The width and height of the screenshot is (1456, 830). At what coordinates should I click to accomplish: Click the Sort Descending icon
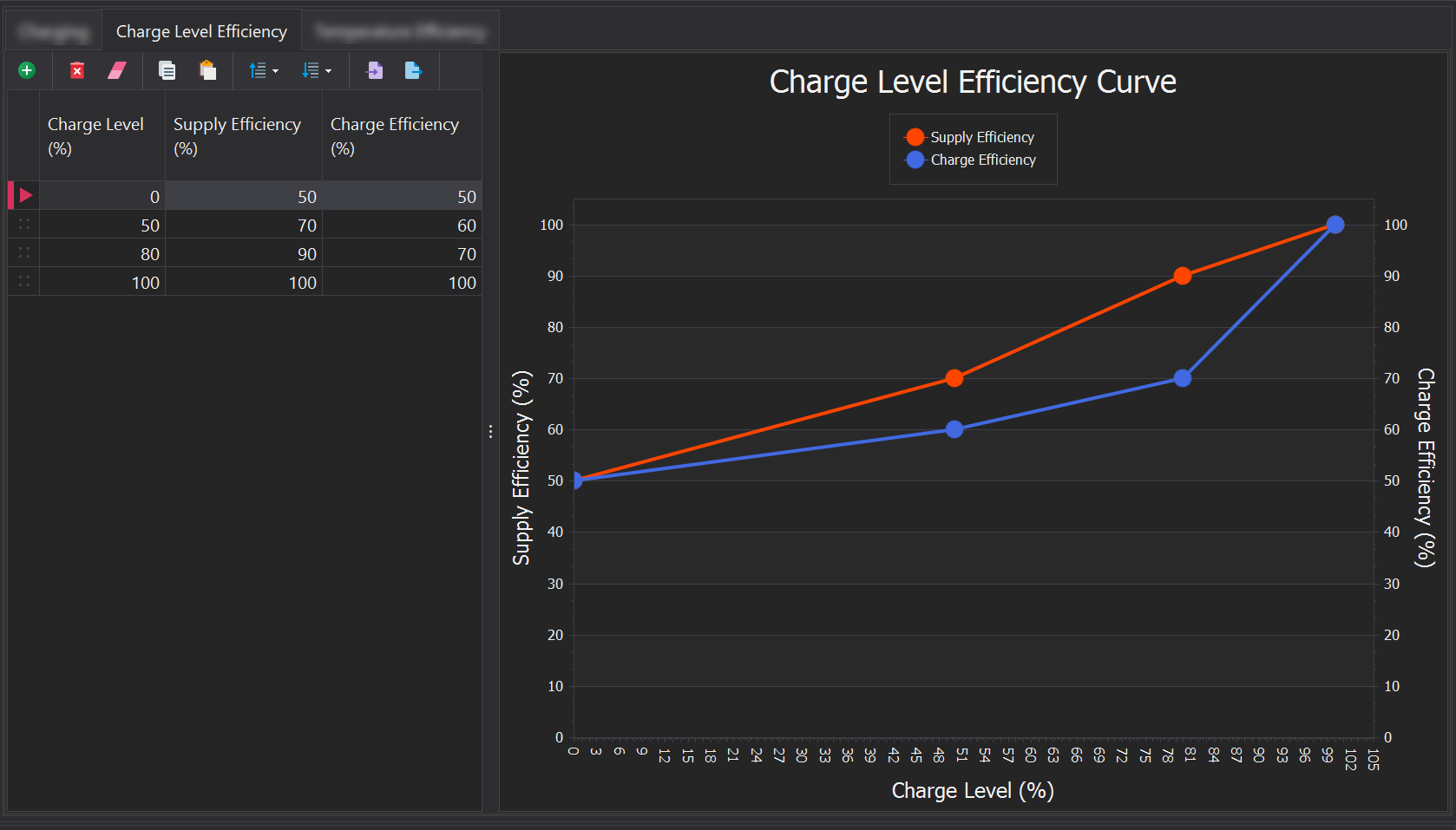pyautogui.click(x=311, y=70)
